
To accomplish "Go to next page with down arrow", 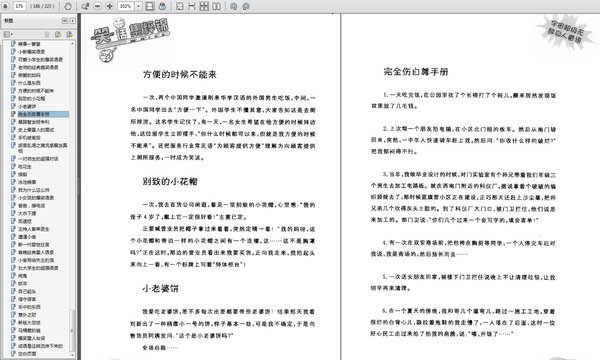I will (6, 6).
